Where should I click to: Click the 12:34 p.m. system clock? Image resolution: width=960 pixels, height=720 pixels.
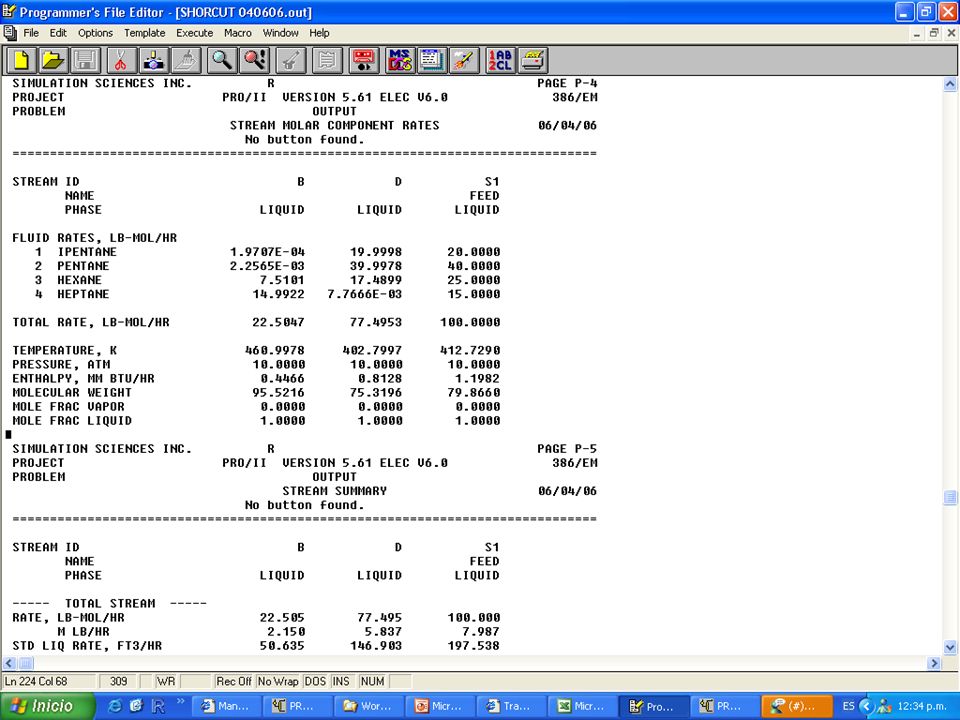[x=923, y=706]
